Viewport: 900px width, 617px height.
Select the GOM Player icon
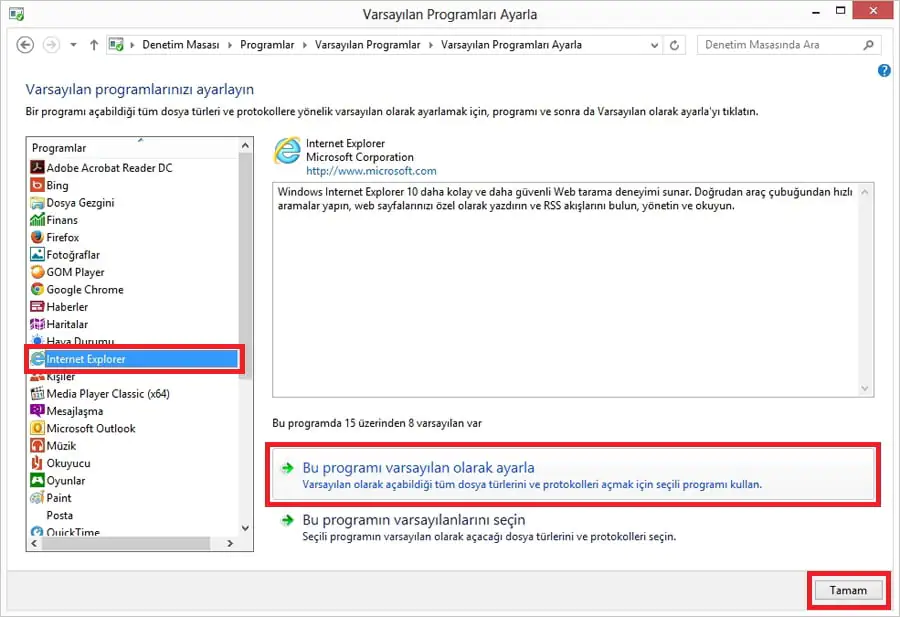[x=37, y=272]
